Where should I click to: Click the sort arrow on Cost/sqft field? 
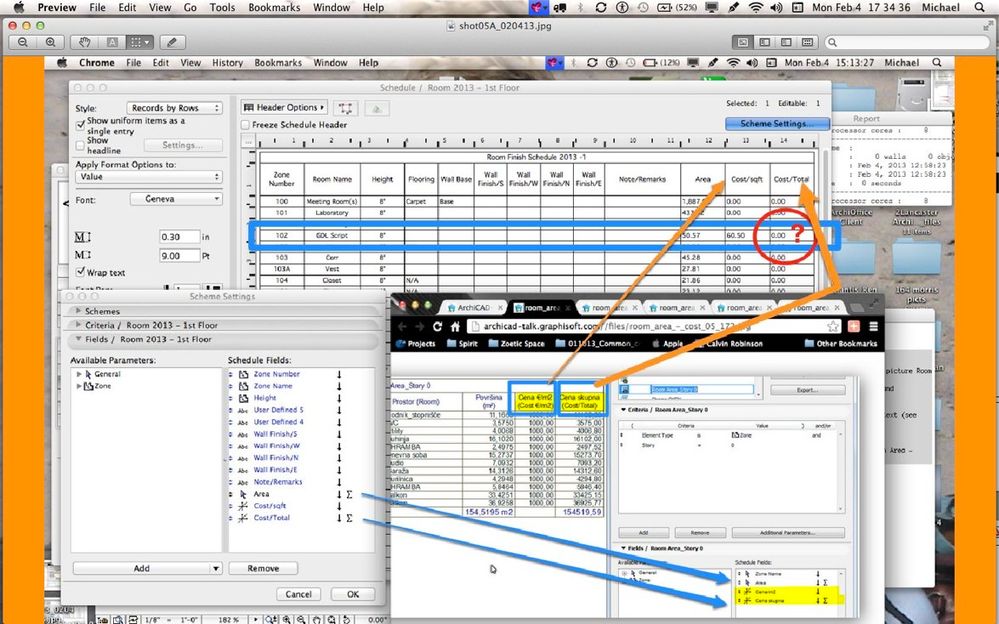coord(339,506)
